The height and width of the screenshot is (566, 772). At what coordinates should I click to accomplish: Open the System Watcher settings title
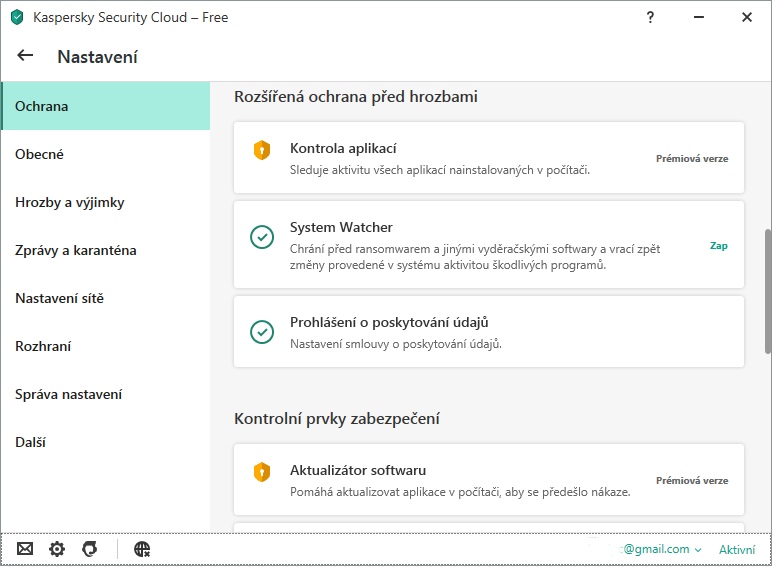(341, 227)
